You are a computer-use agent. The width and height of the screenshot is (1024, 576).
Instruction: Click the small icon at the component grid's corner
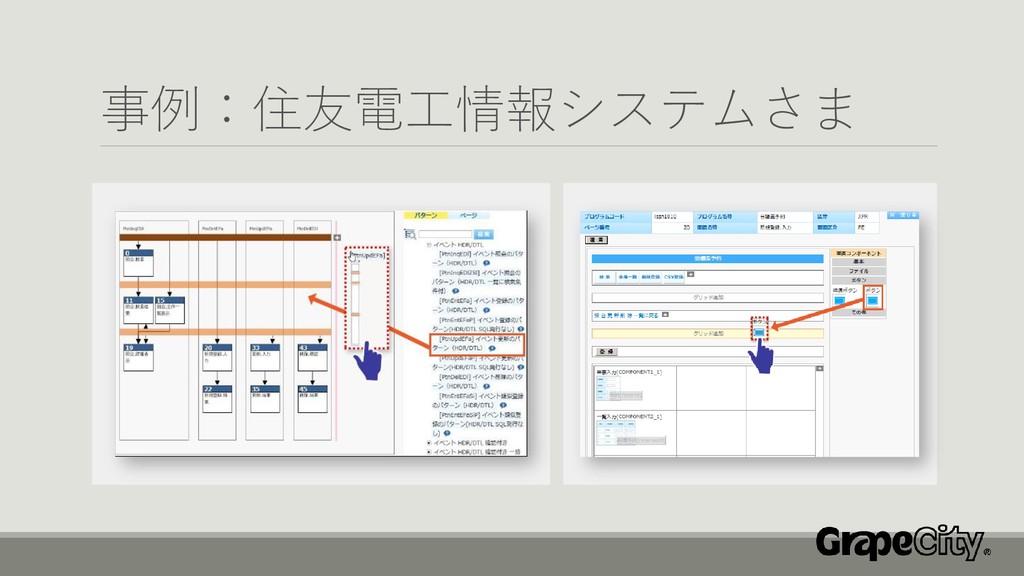pos(819,369)
